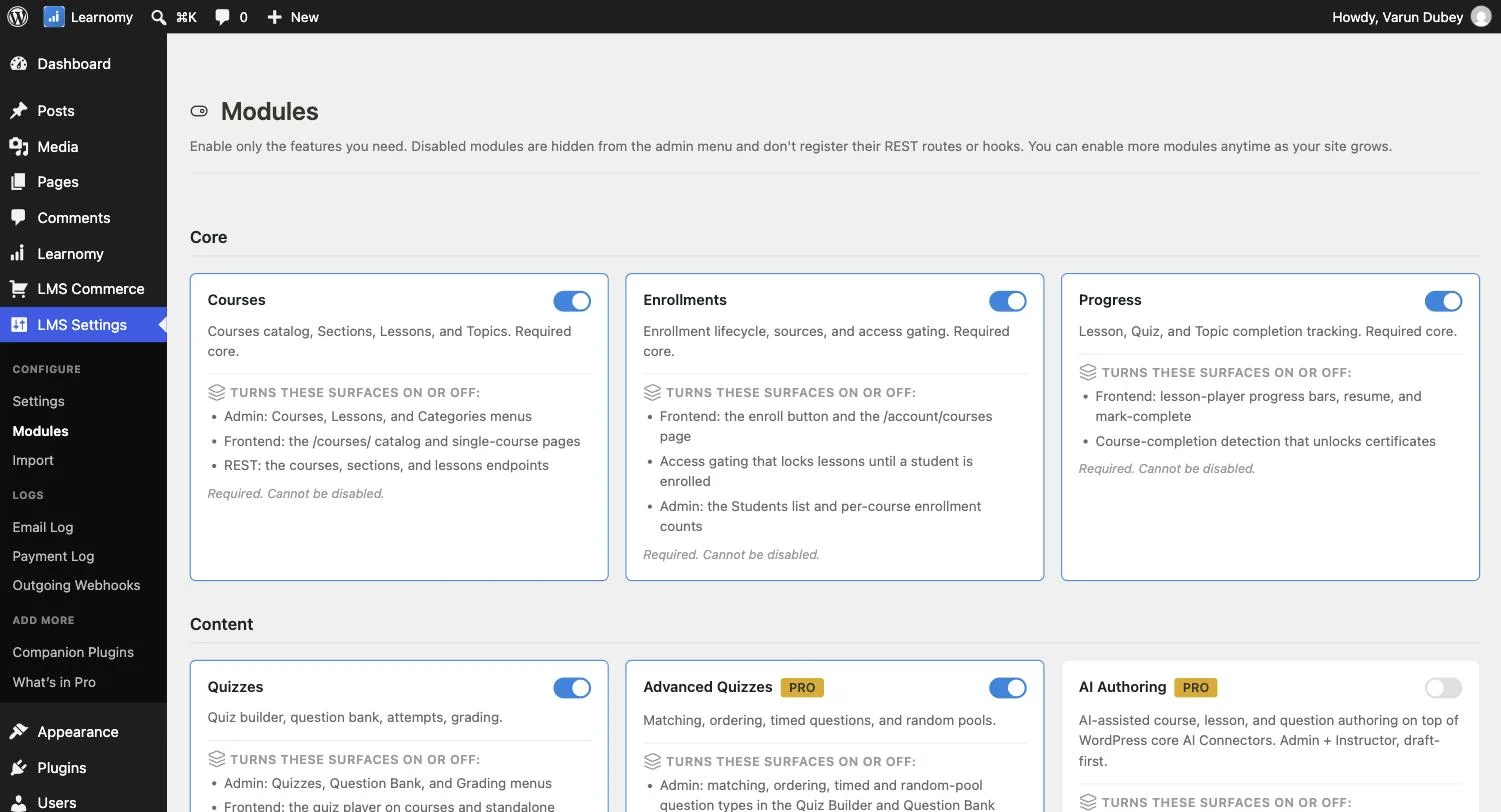1501x812 pixels.
Task: Click the layers icon in Courses card
Action: [216, 393]
